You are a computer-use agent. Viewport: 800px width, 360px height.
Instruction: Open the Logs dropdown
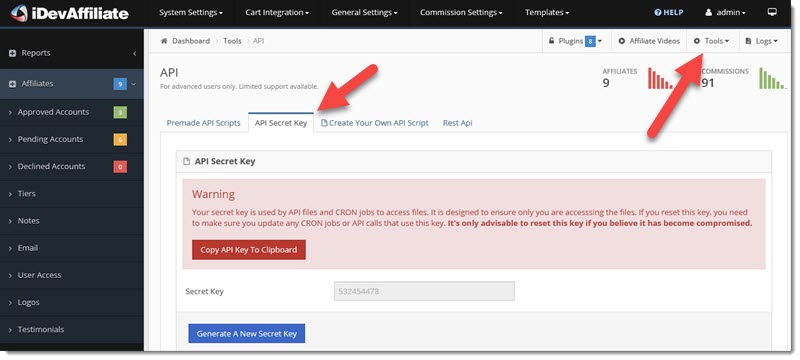click(761, 41)
